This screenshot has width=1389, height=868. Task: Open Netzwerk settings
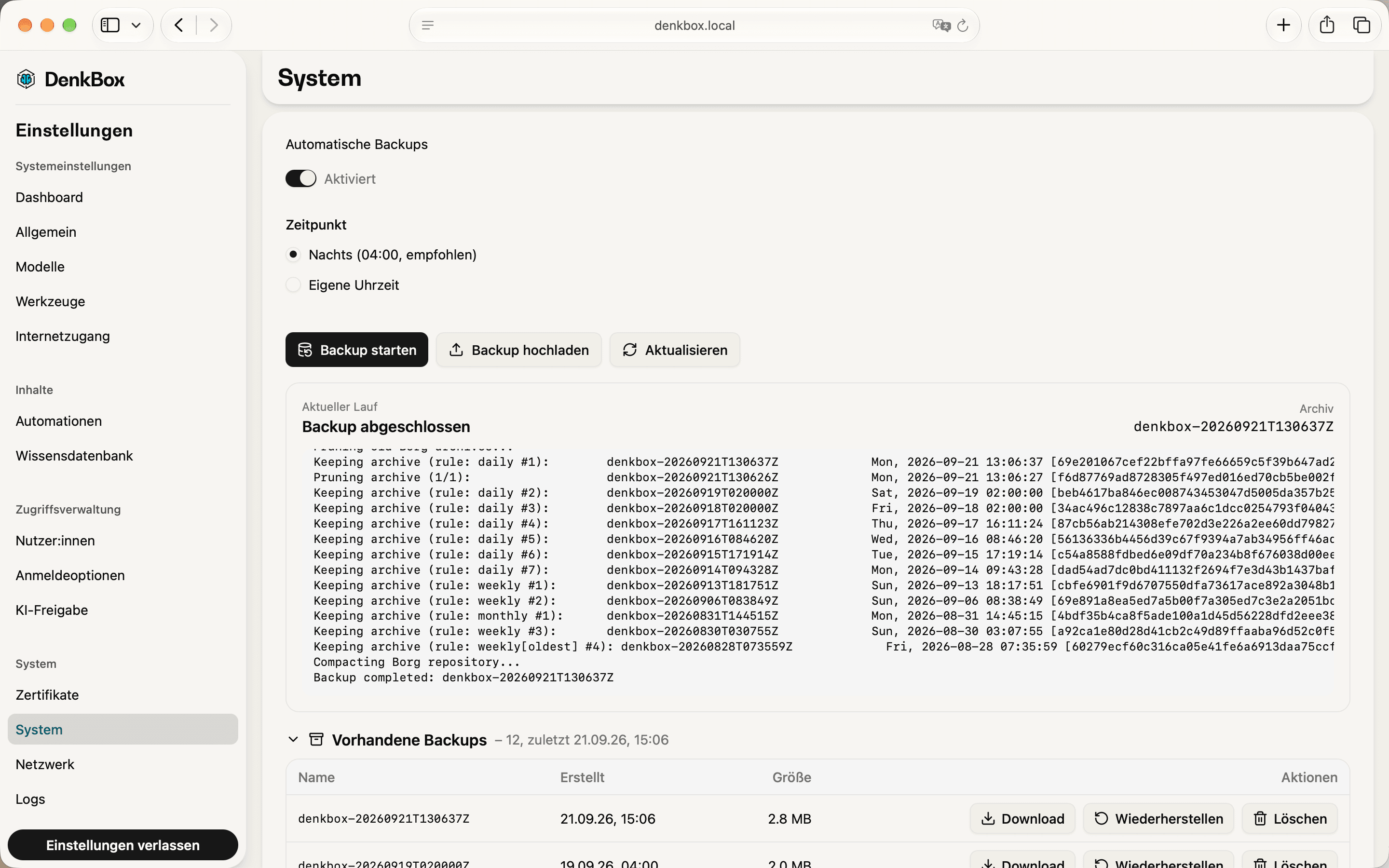[45, 764]
